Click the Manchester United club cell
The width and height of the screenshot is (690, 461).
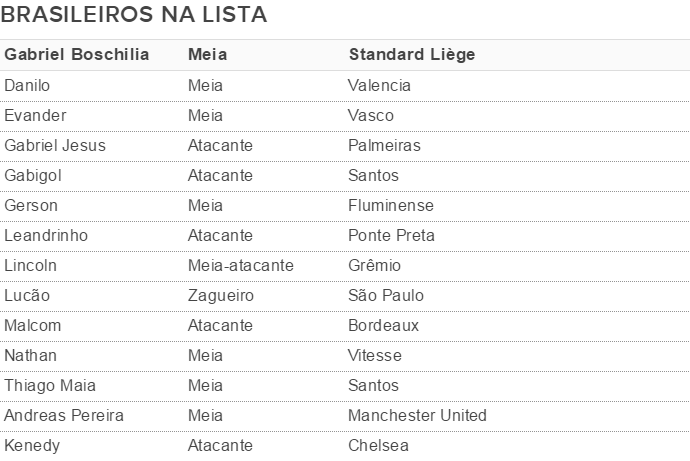(417, 415)
